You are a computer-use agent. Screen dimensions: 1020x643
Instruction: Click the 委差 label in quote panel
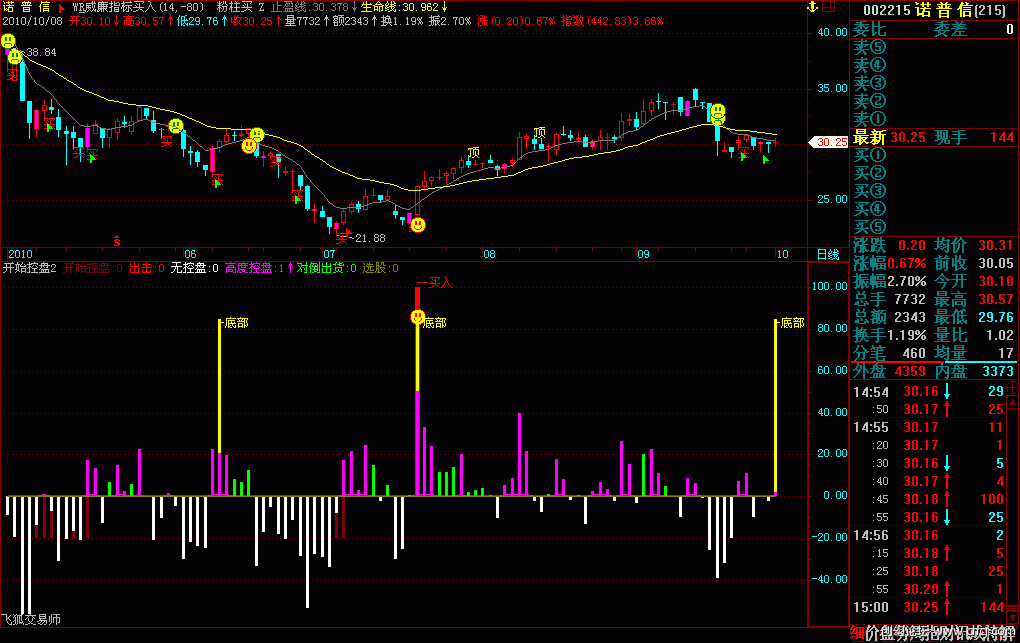[950, 29]
